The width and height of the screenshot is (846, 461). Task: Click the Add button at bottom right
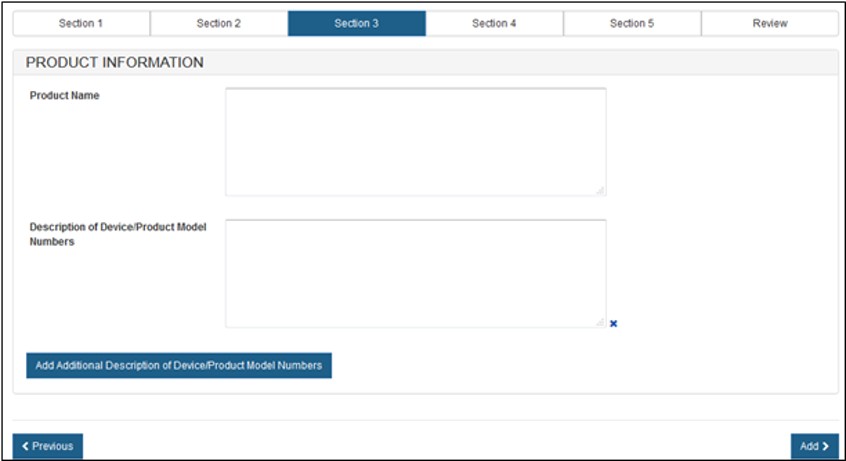814,446
